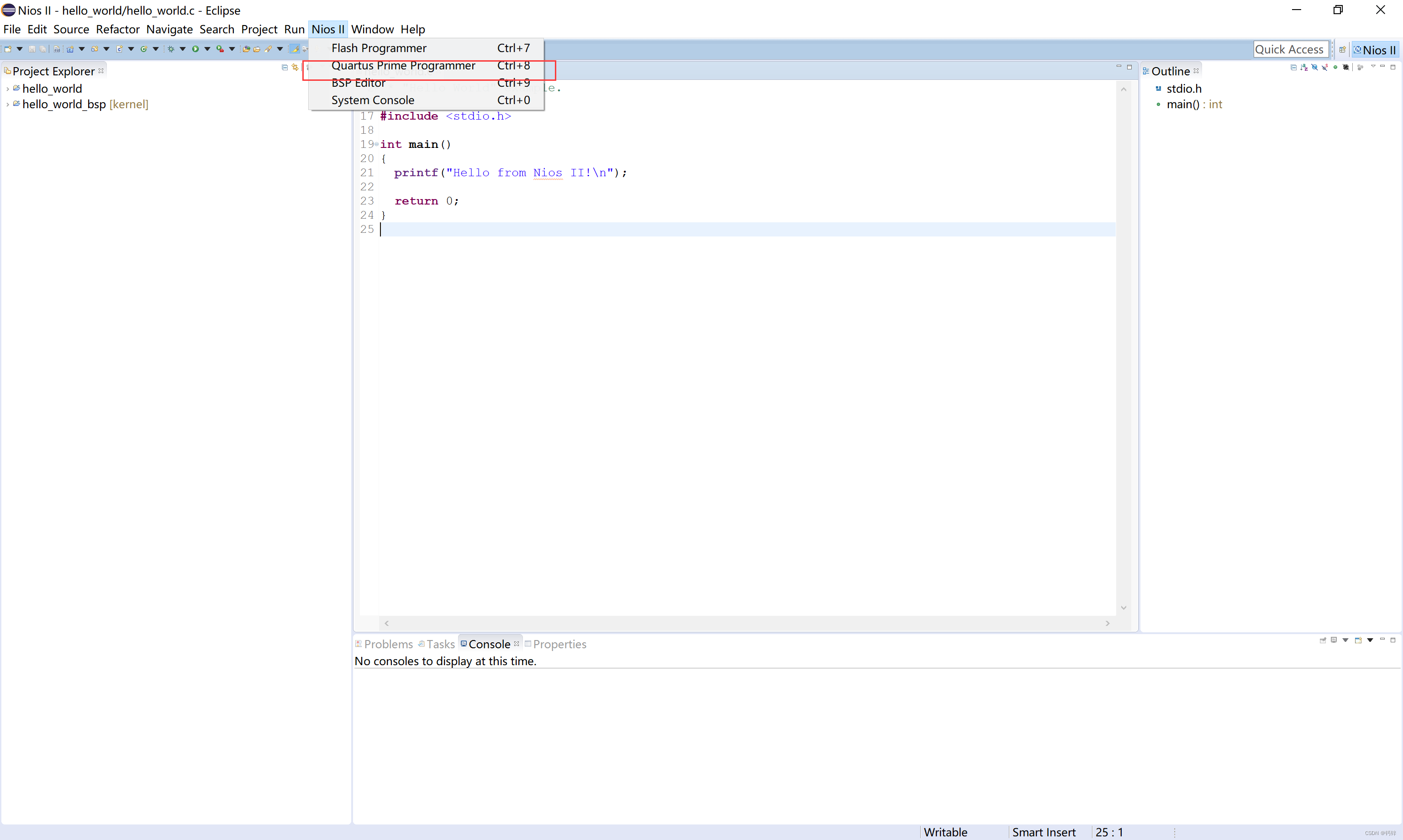This screenshot has height=840, width=1403.
Task: Click the Open Console icon
Action: pyautogui.click(x=1358, y=640)
